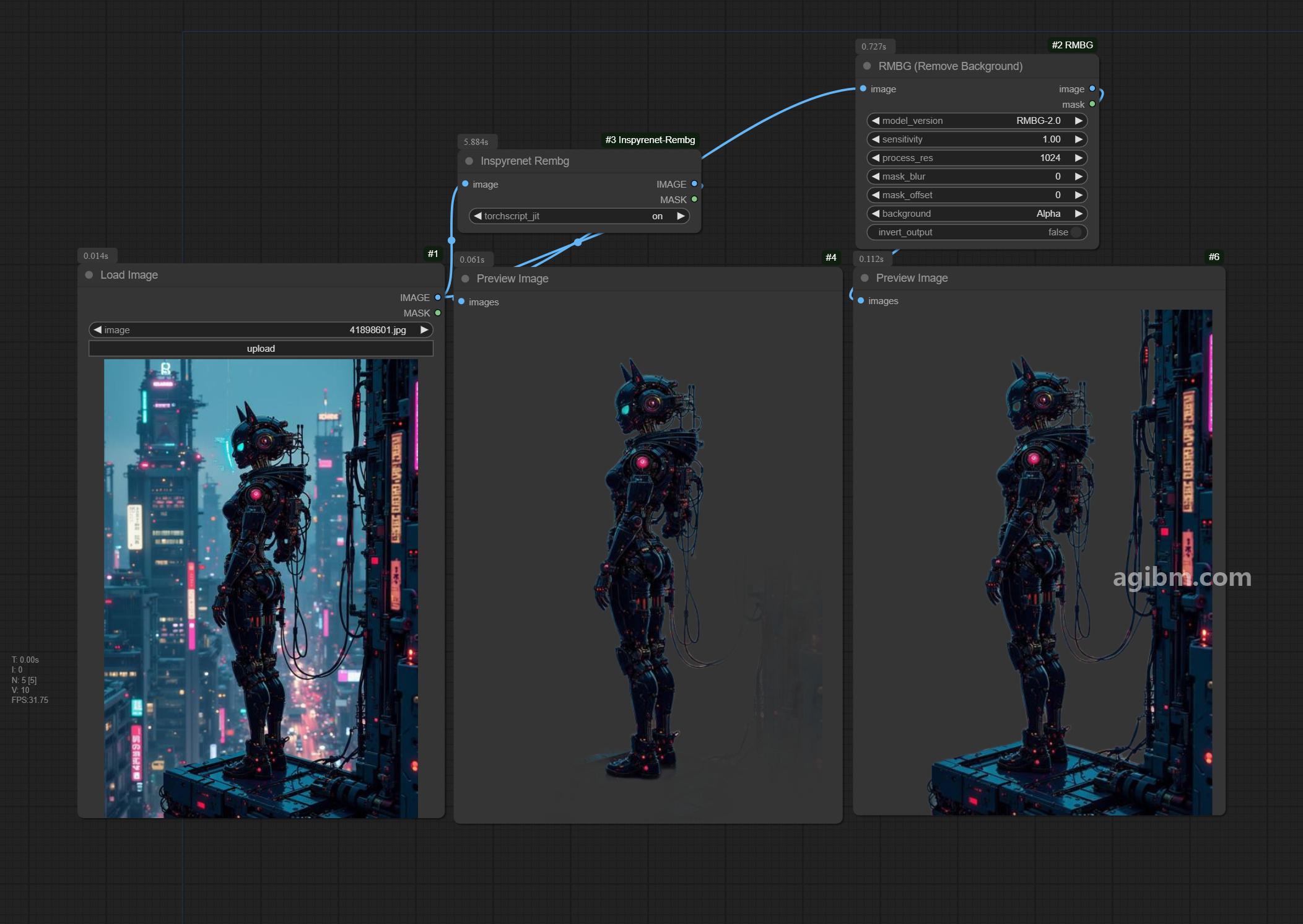The image size is (1303, 924).
Task: Click the images input socket of #6 Preview Image
Action: (x=861, y=300)
